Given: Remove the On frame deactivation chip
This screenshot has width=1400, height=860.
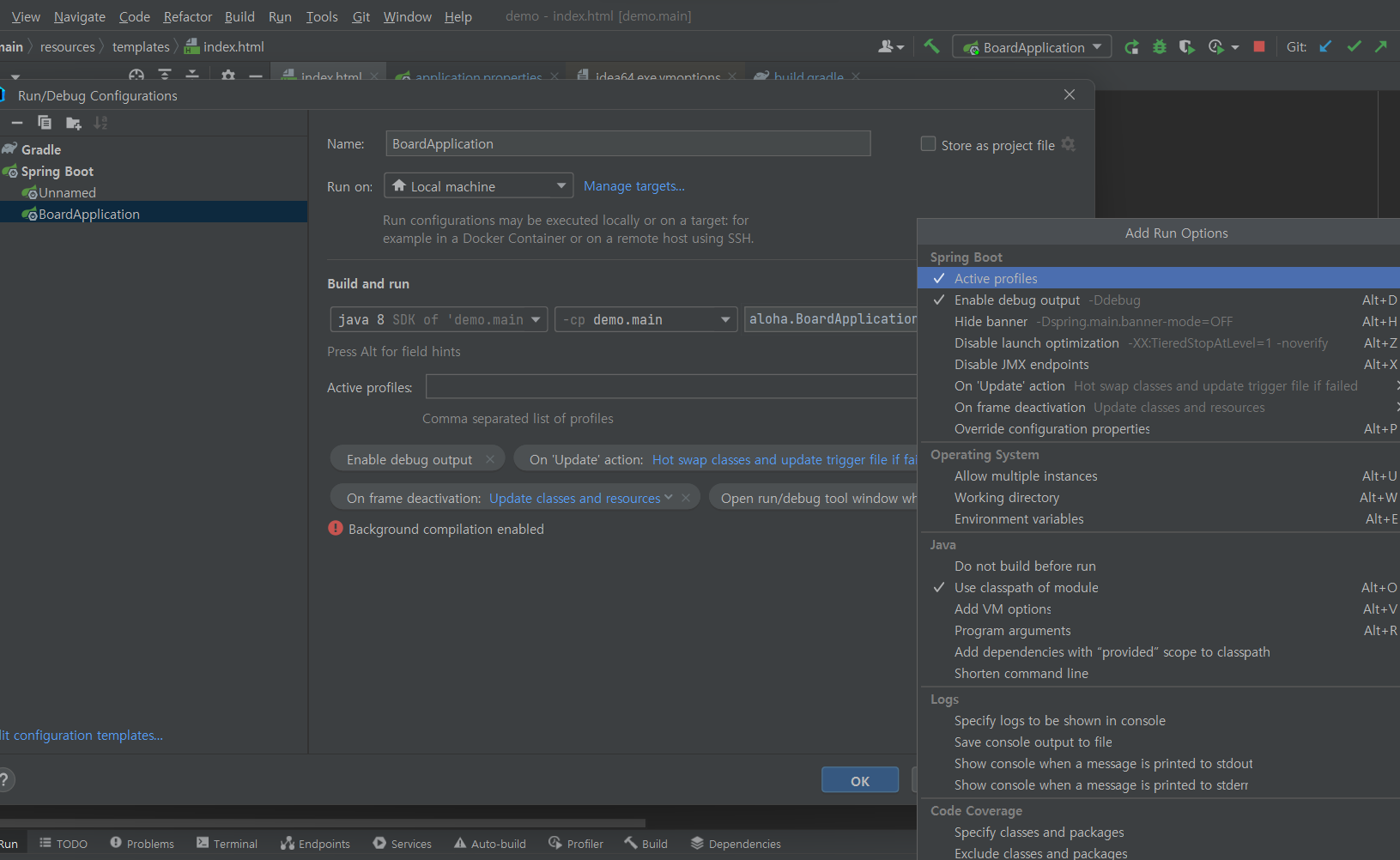Looking at the screenshot, I should click(x=686, y=498).
